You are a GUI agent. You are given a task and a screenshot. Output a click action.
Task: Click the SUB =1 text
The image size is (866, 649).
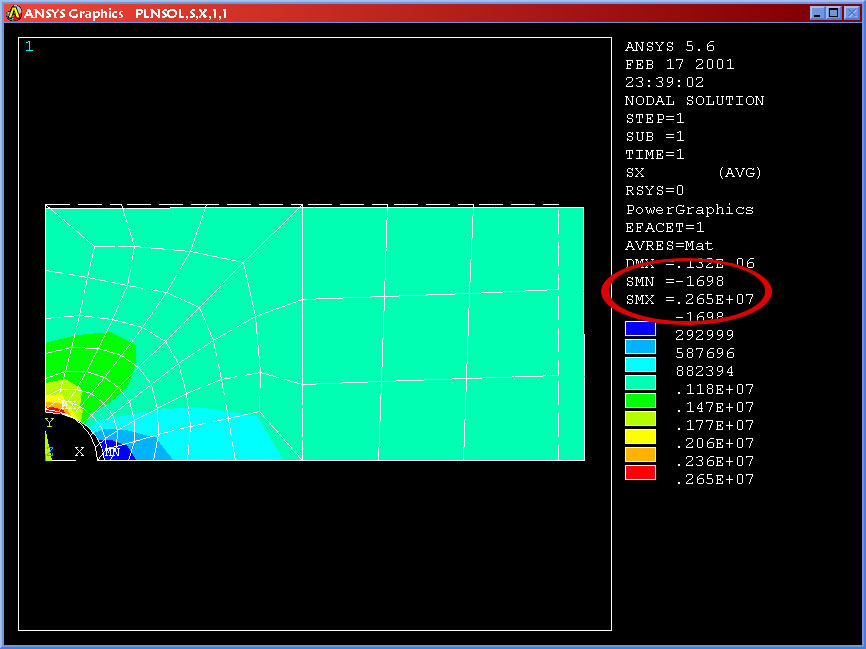click(x=655, y=136)
